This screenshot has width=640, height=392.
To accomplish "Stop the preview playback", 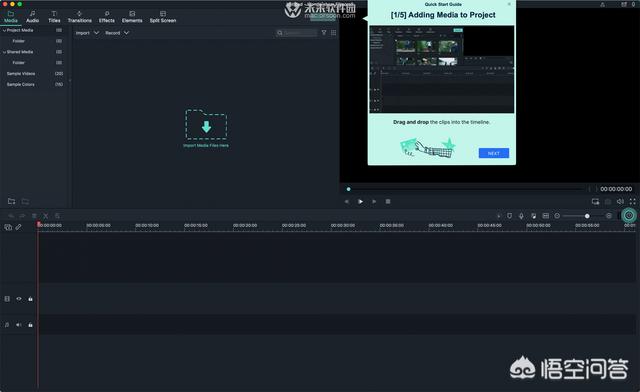I will click(388, 201).
